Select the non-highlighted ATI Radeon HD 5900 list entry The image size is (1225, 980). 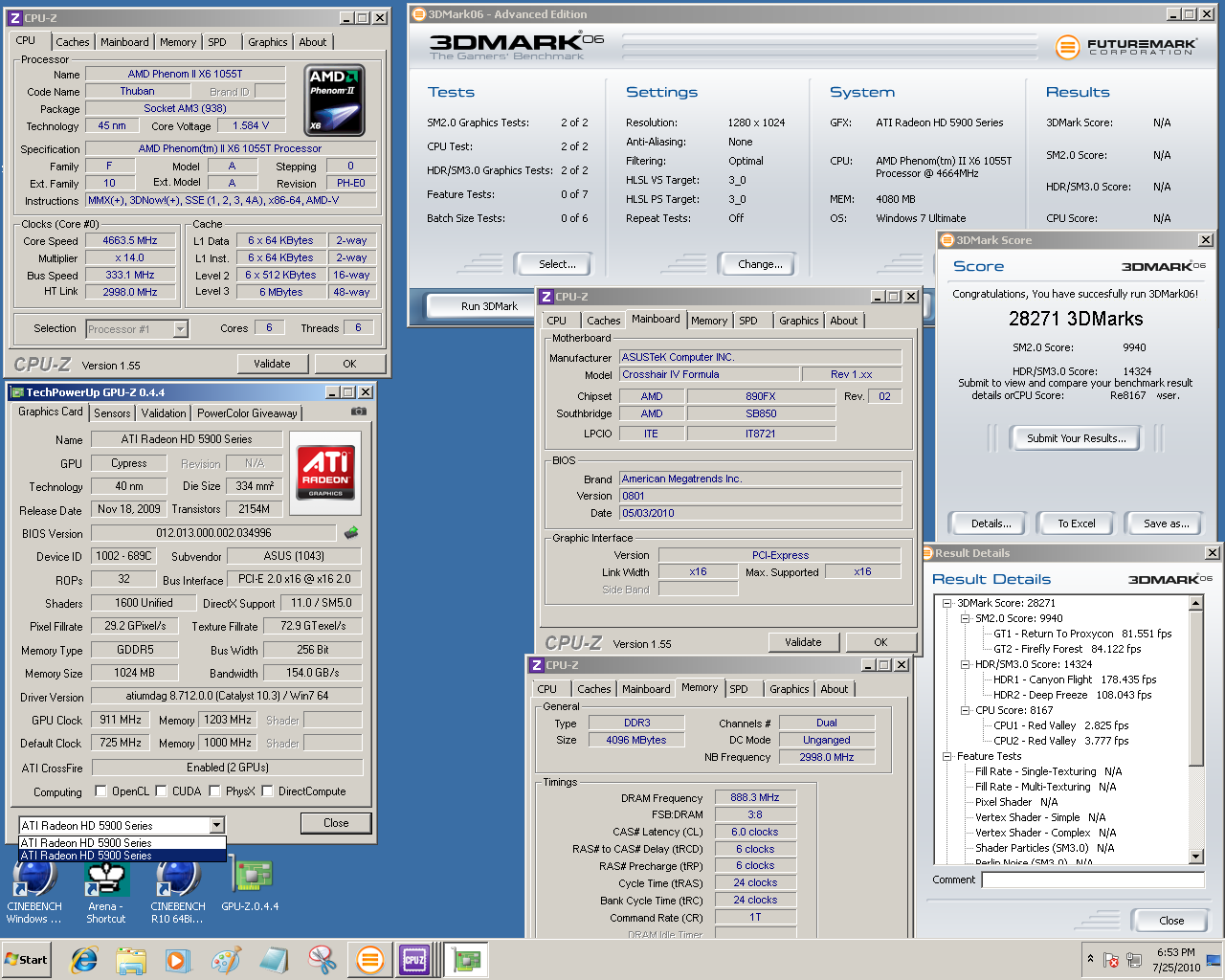pos(122,843)
